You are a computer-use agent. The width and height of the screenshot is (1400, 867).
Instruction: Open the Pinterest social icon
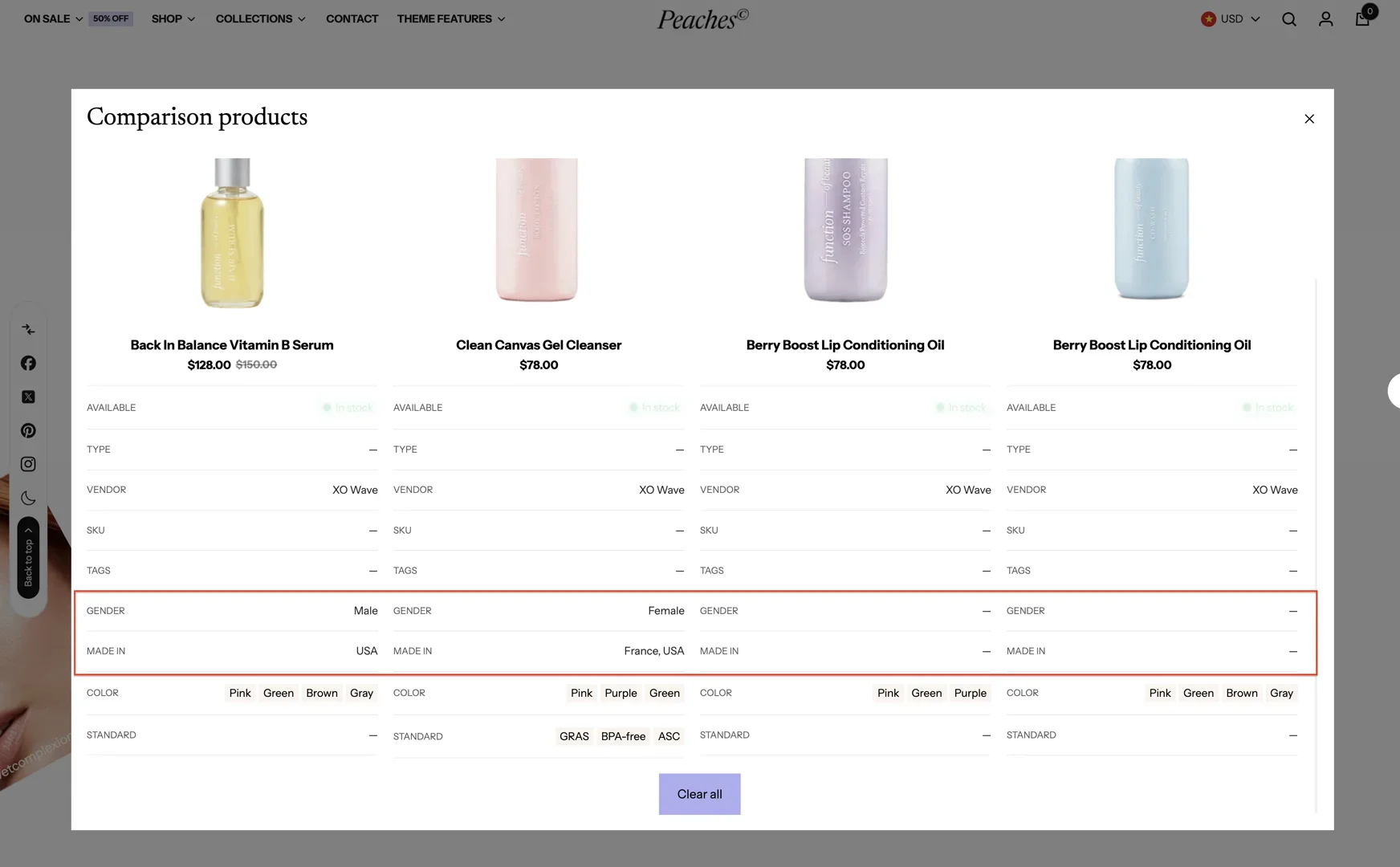pos(28,431)
